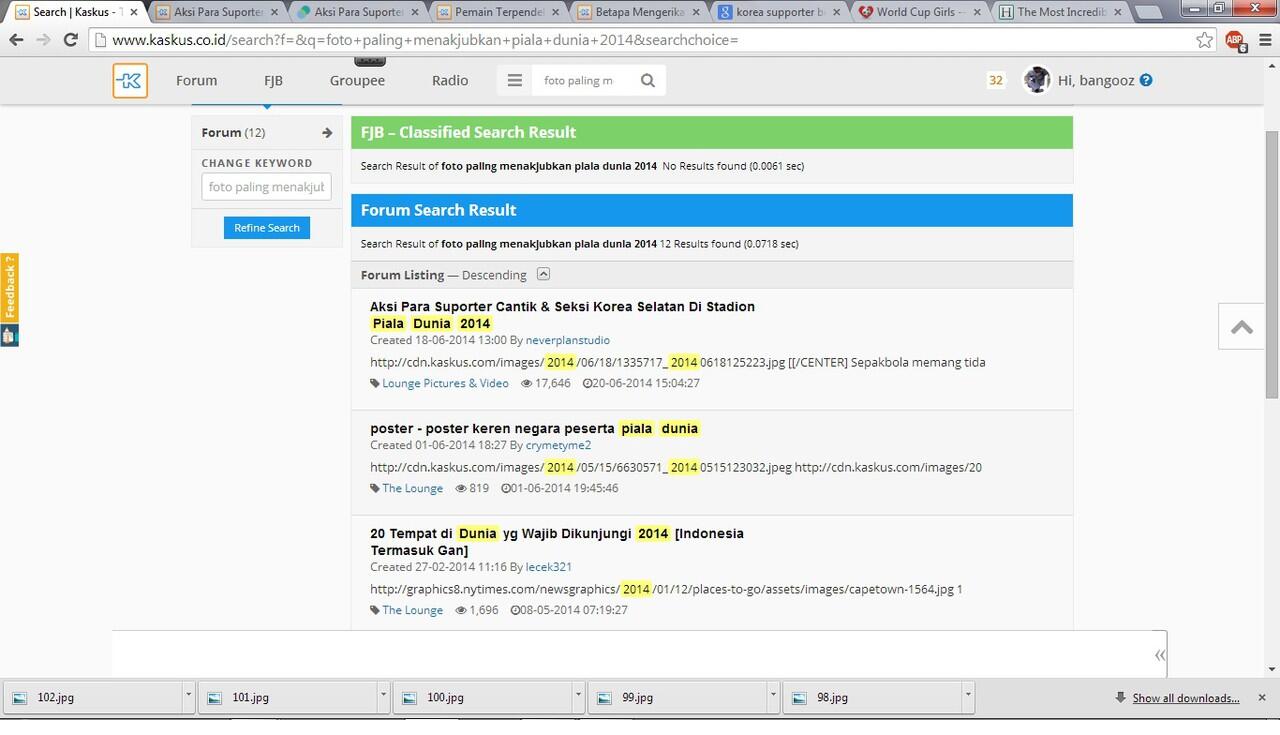Viewport: 1280px width, 735px height.
Task: Click the Change Keyword input field
Action: point(266,187)
